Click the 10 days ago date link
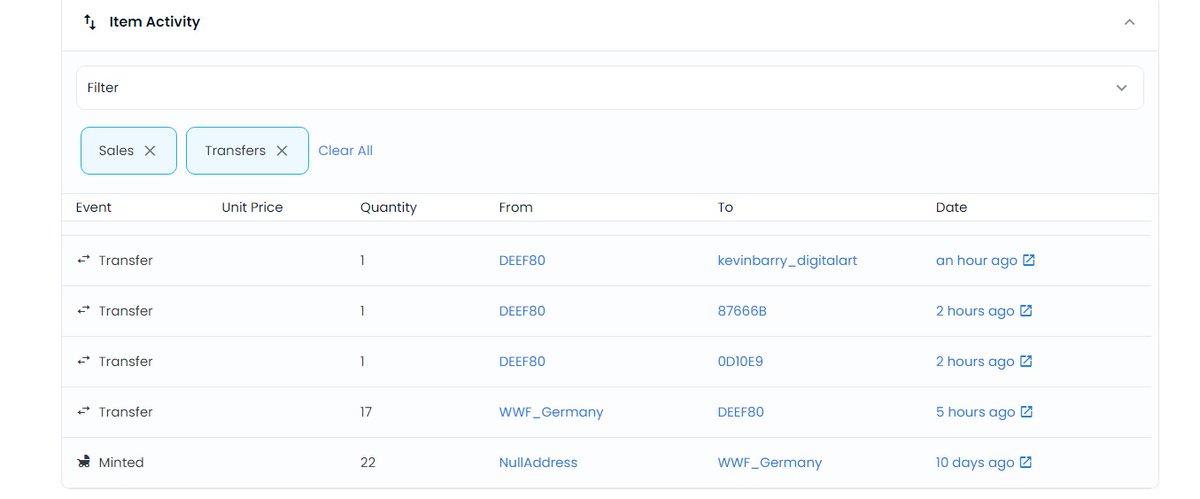Image resolution: width=1200 pixels, height=499 pixels. click(975, 462)
